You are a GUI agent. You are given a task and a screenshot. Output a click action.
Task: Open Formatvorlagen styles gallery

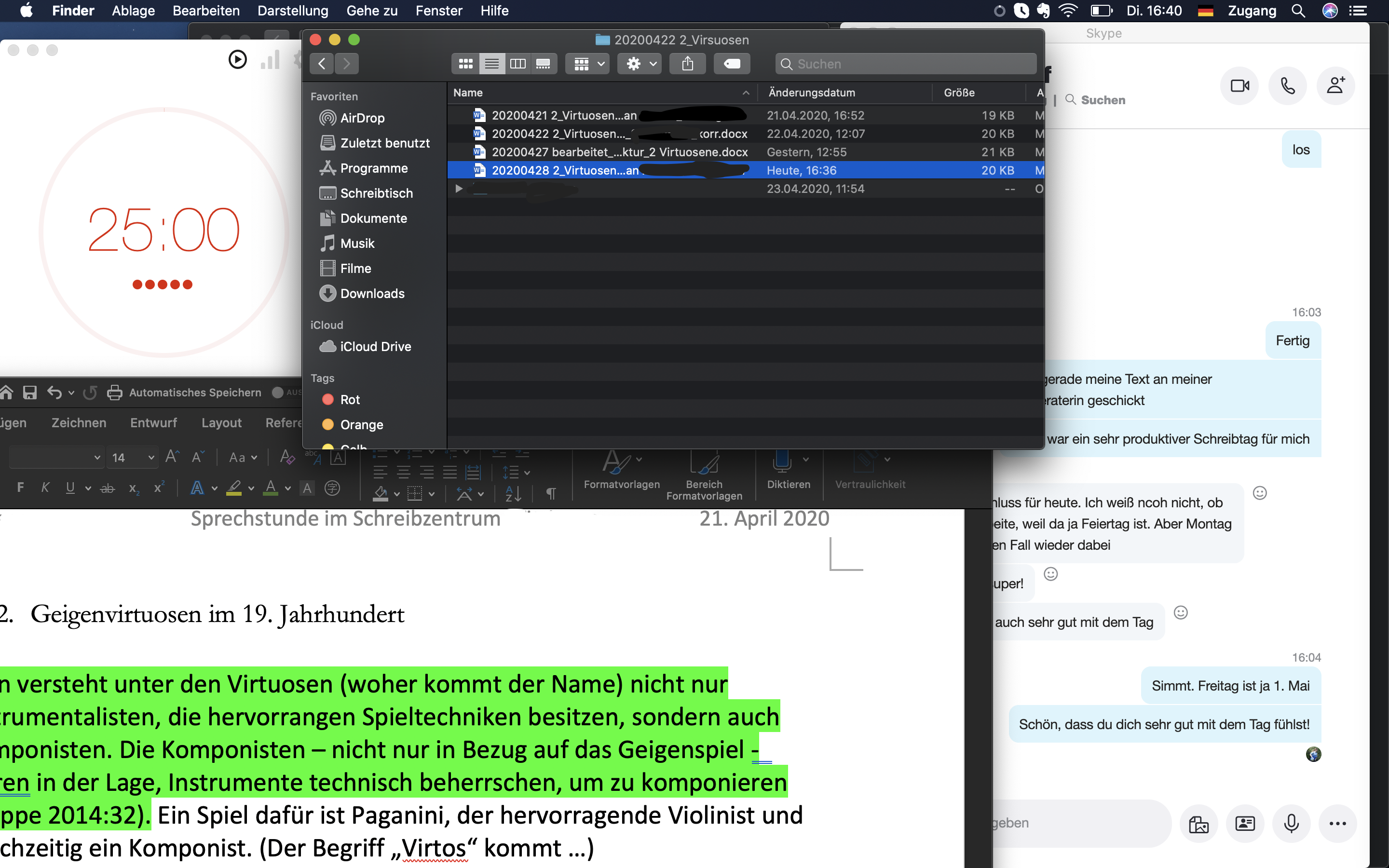pos(622,470)
